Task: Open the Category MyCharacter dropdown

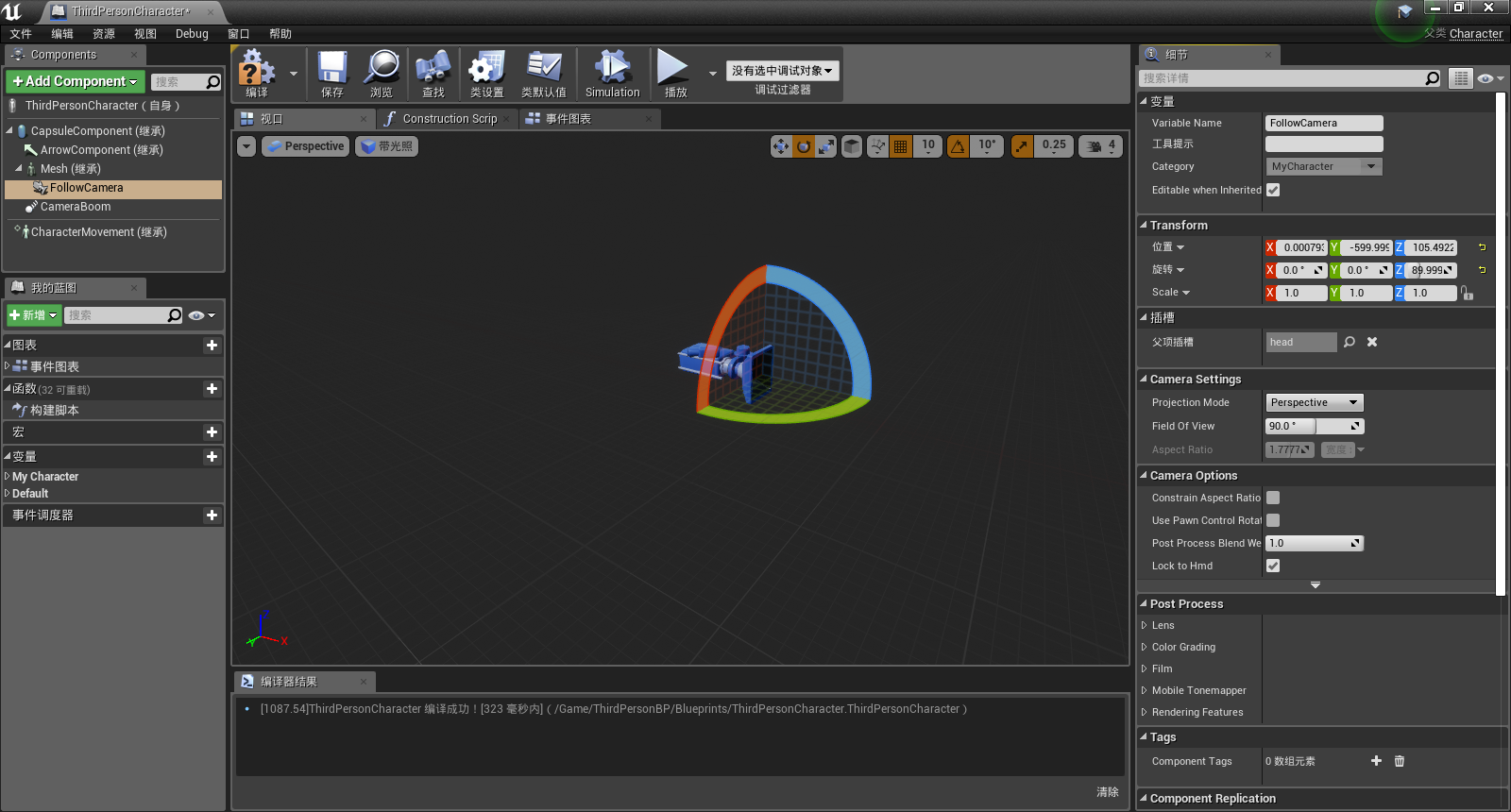Action: click(x=1324, y=166)
